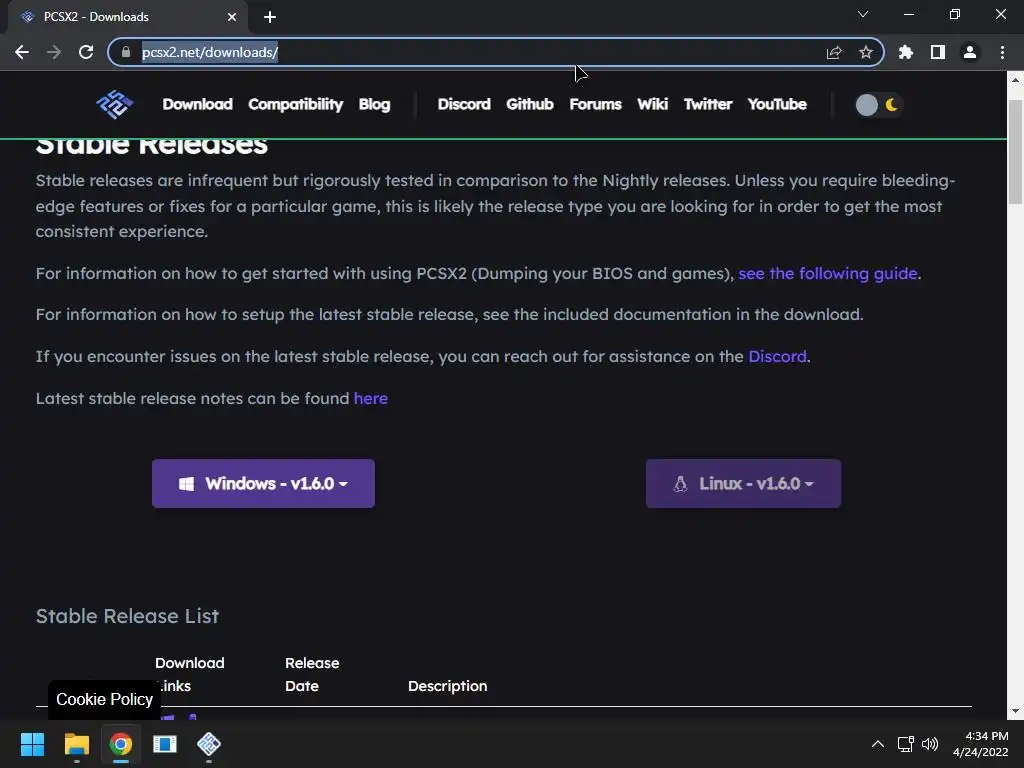Show hidden system tray icons
The image size is (1024, 768).
[x=878, y=744]
